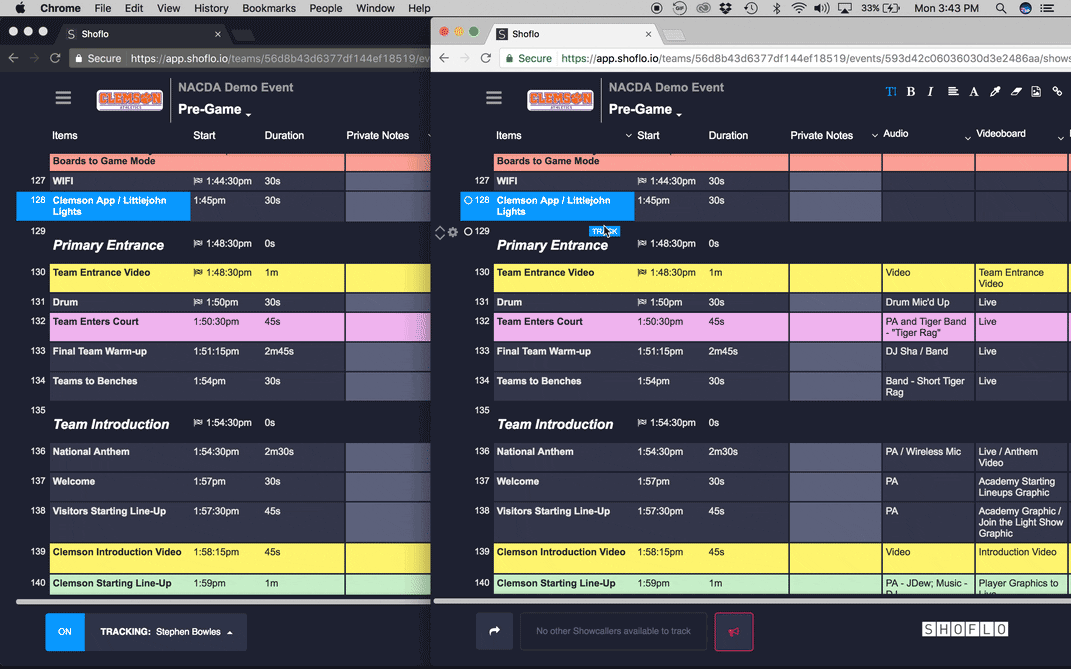Toggle bold formatting in the toolbar

911,91
